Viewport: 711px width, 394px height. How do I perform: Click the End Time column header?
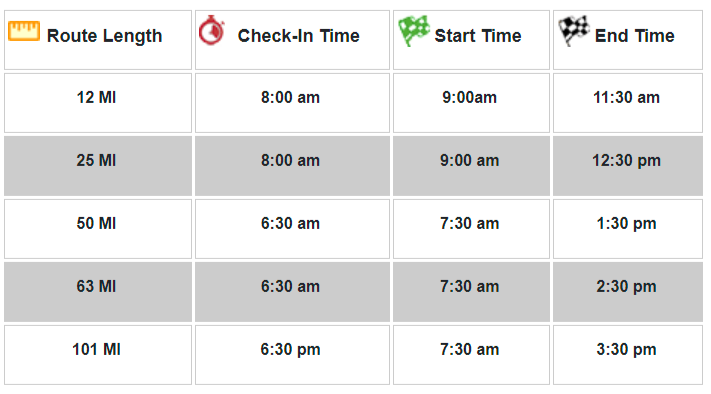(x=628, y=40)
